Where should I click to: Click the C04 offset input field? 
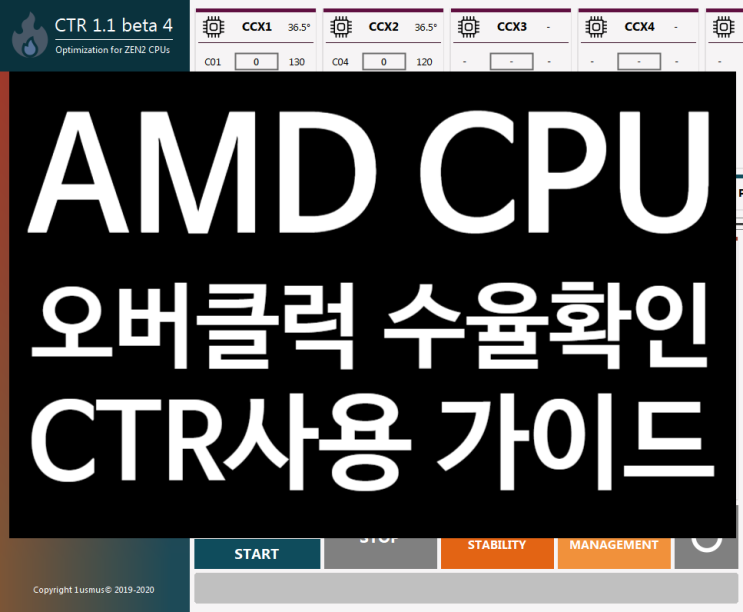click(384, 62)
